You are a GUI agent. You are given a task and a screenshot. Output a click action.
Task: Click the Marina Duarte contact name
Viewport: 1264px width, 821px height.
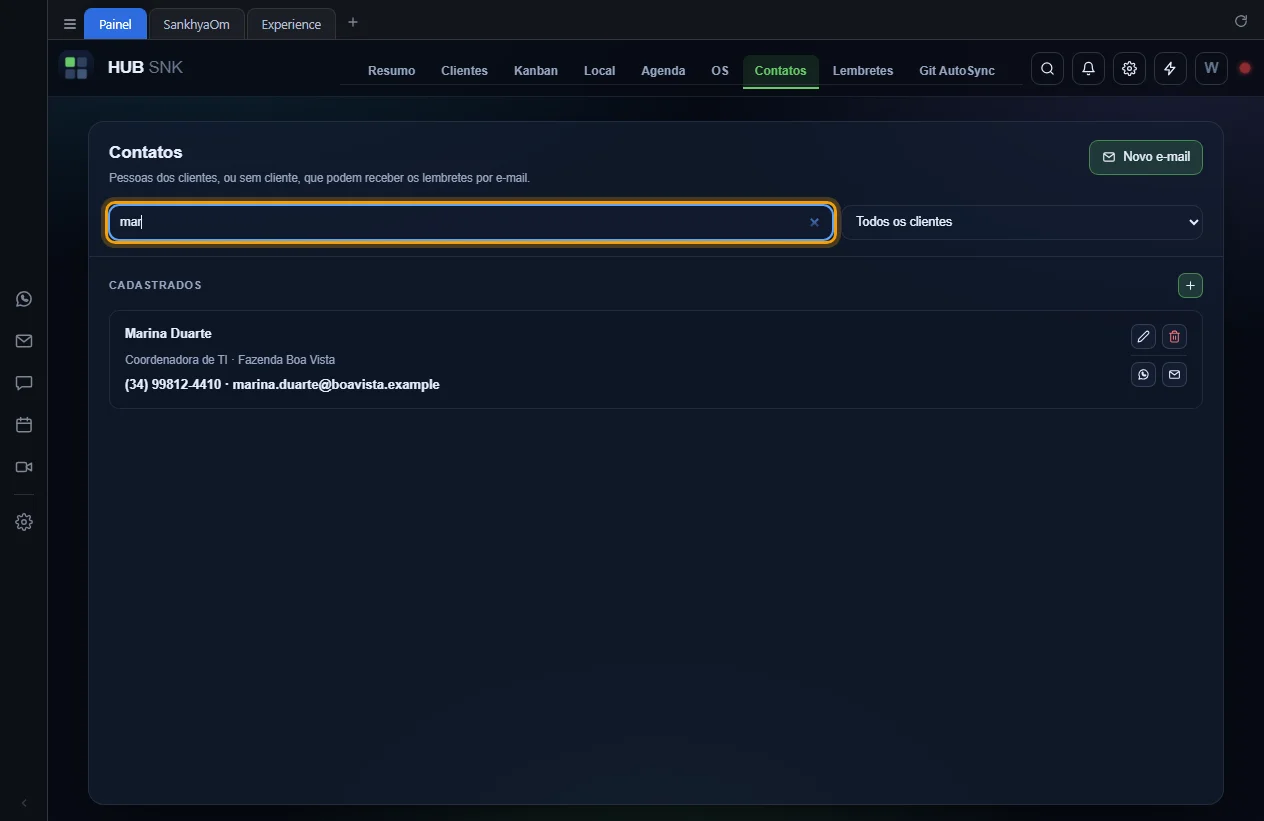(x=168, y=333)
